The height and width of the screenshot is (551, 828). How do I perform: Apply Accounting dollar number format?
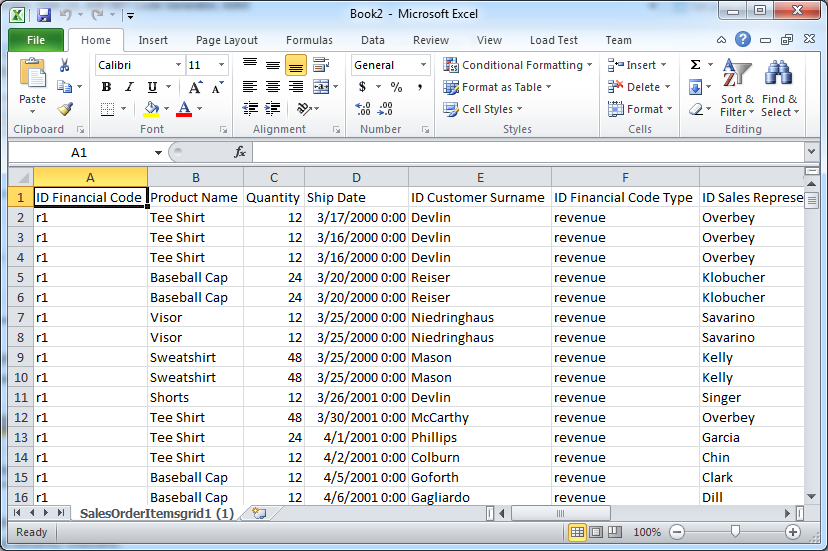click(x=362, y=87)
